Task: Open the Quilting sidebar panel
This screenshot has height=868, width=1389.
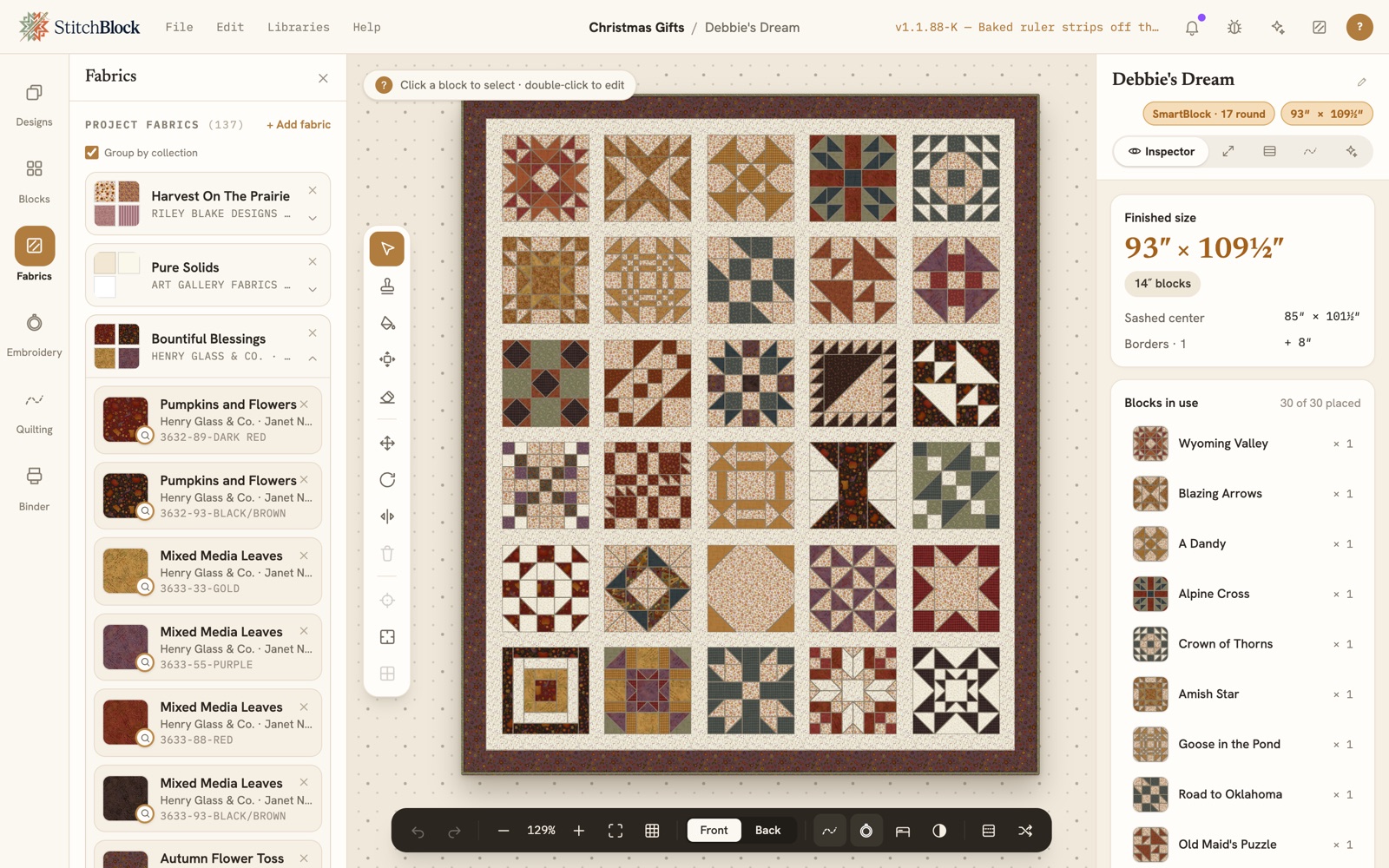Action: 34,411
